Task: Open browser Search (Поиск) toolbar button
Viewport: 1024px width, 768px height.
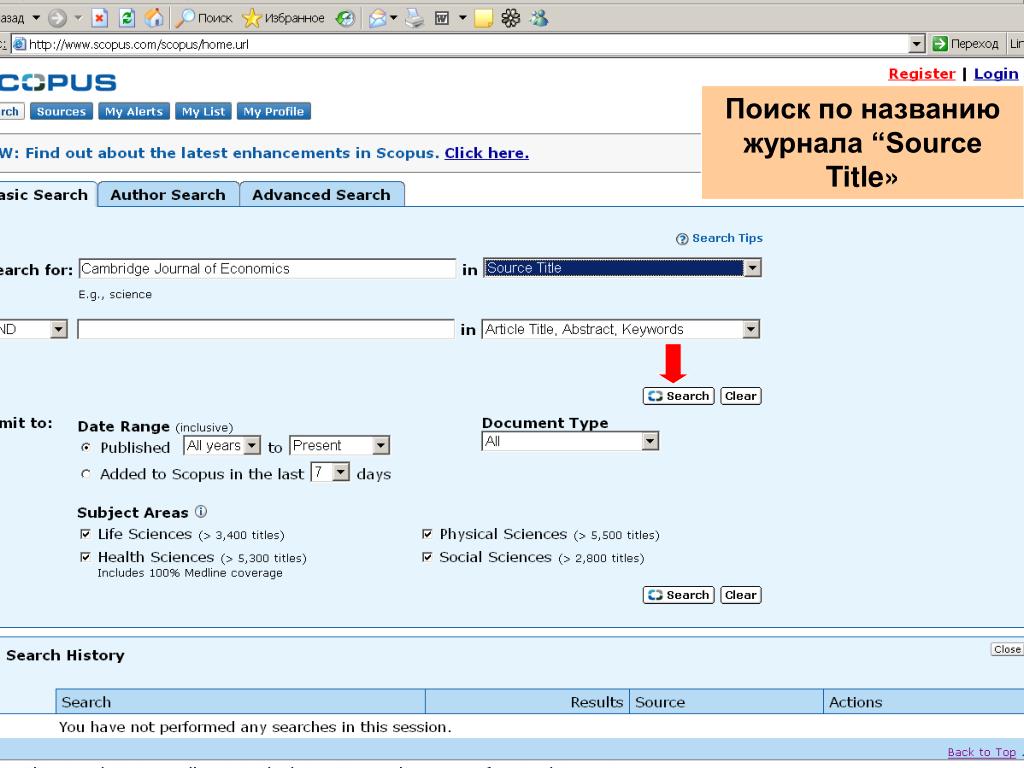Action: tap(204, 18)
